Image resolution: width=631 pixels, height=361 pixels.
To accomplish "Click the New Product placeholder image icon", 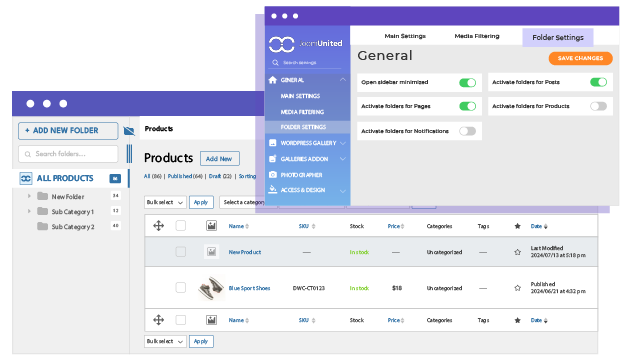I will (x=212, y=252).
